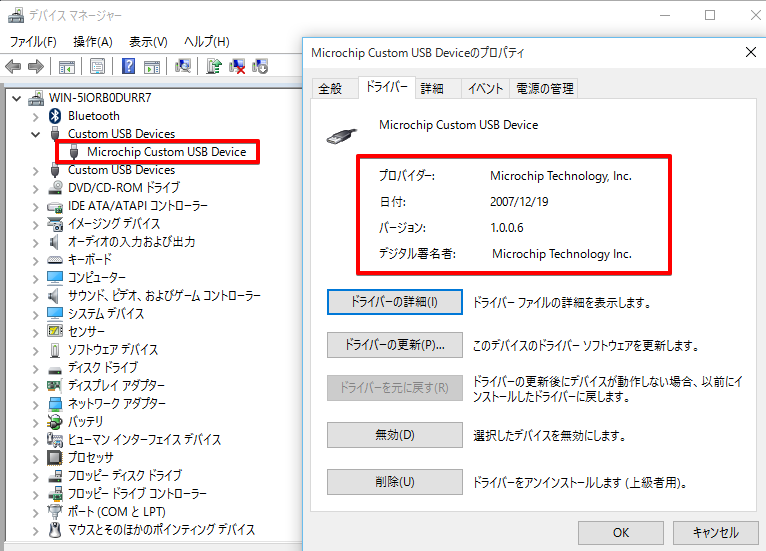Click 無効(D) button
Viewport: 766px width, 551px height.
395,435
